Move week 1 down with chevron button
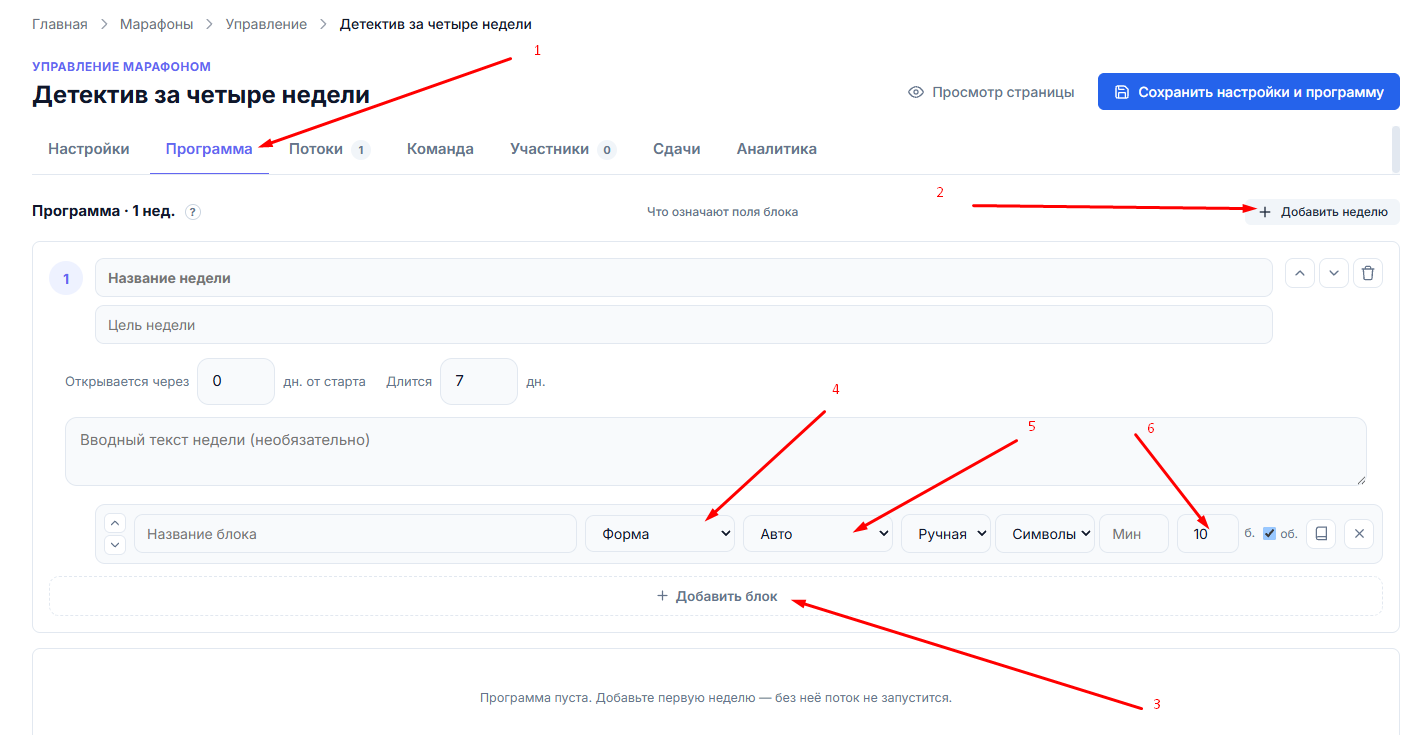The image size is (1419, 735). point(1334,273)
